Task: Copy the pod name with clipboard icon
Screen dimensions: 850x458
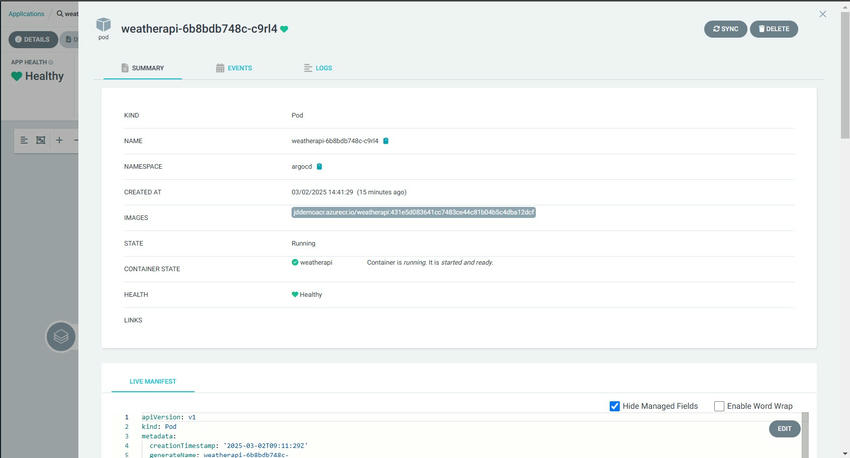Action: 386,141
